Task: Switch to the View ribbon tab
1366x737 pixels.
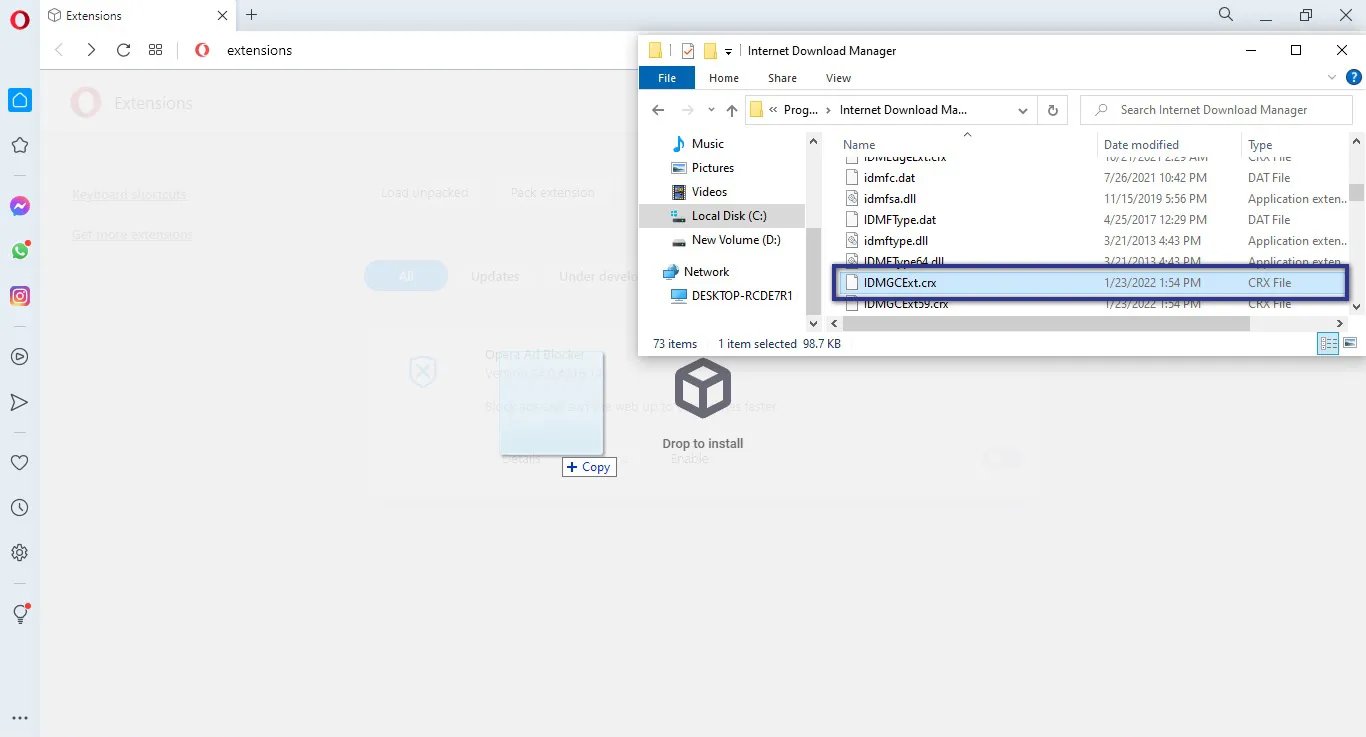Action: pyautogui.click(x=838, y=77)
